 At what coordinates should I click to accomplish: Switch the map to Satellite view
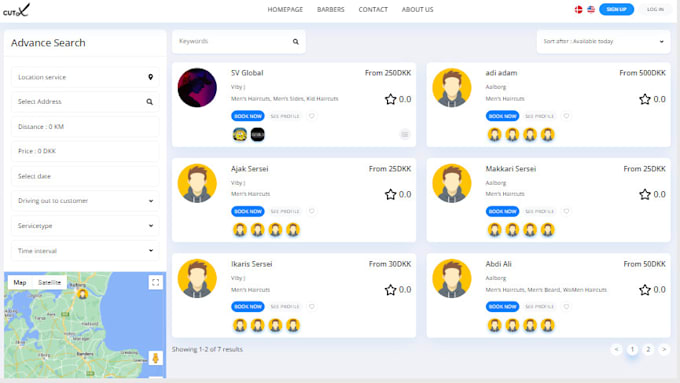pos(49,282)
